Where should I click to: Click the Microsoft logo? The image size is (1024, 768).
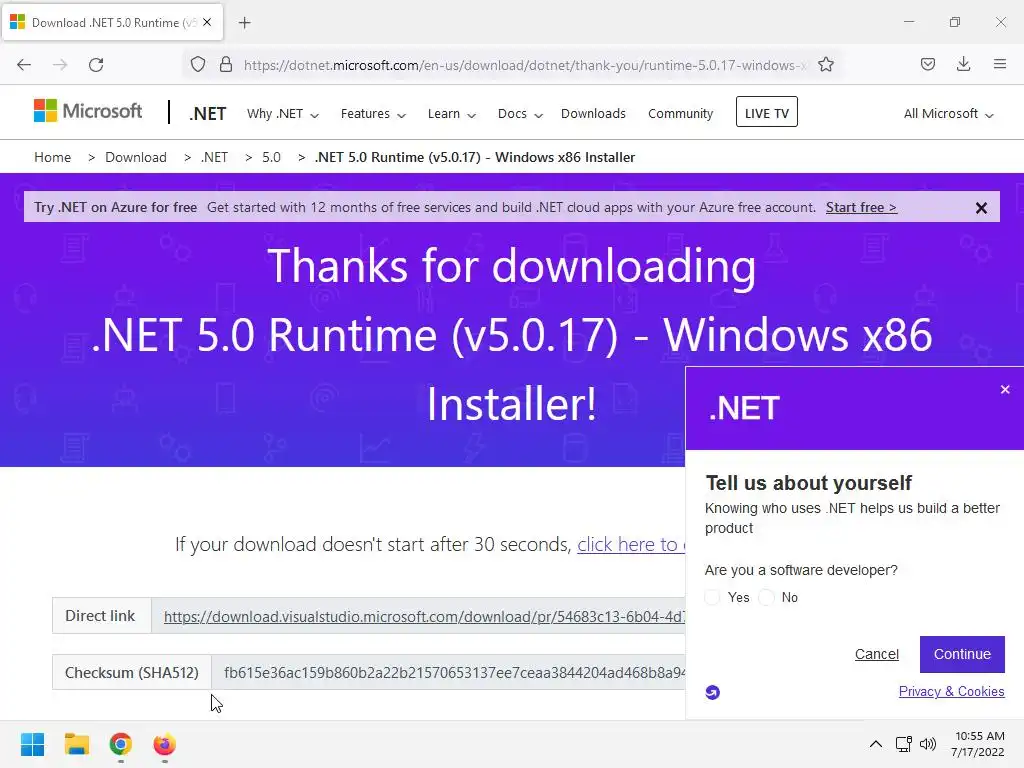click(88, 111)
